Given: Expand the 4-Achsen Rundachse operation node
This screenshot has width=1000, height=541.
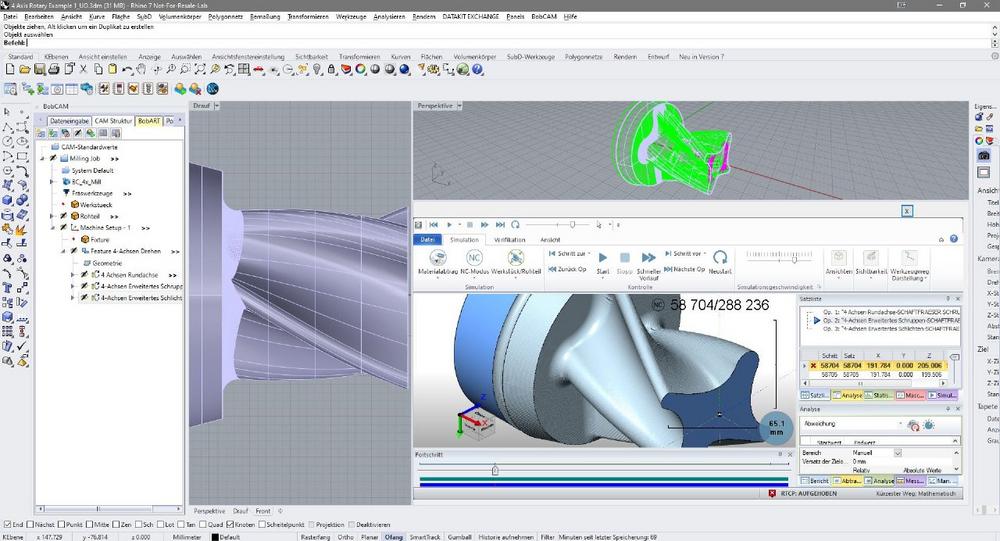Looking at the screenshot, I should click(x=73, y=274).
